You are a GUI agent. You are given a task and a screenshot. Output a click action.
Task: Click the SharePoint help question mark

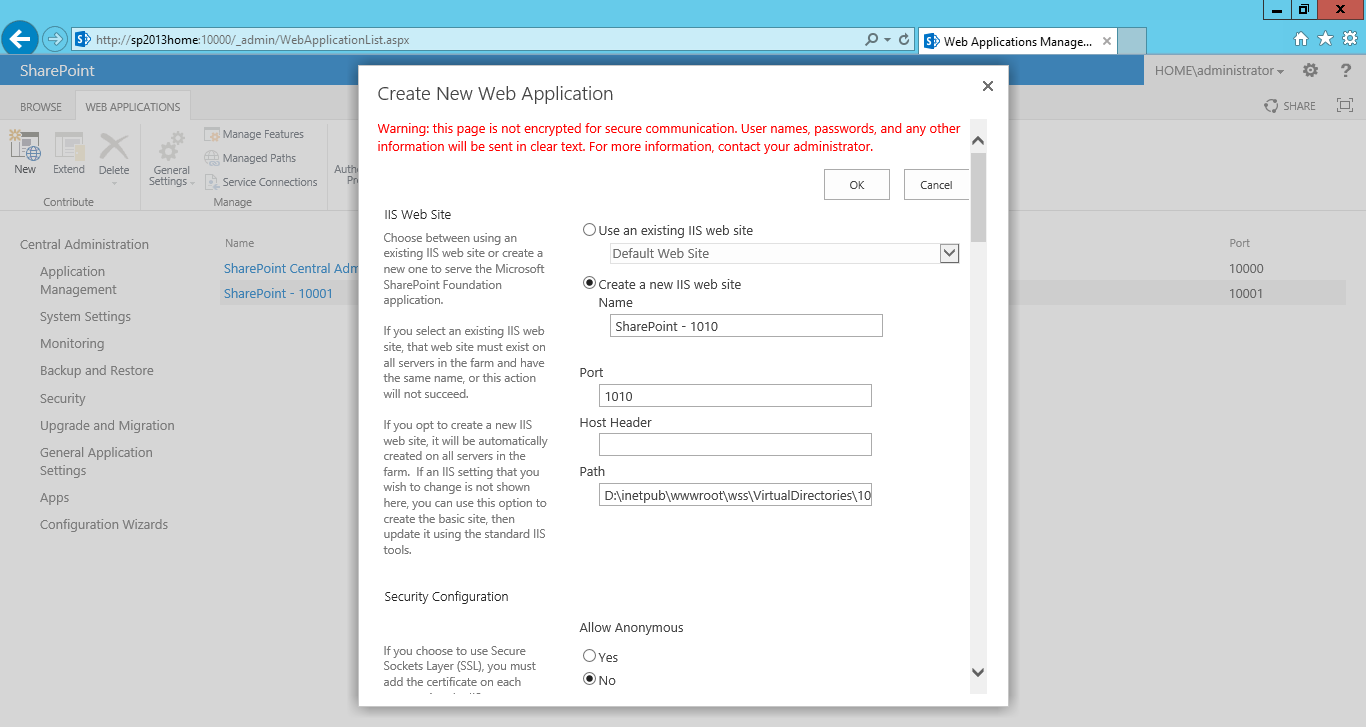click(1346, 71)
